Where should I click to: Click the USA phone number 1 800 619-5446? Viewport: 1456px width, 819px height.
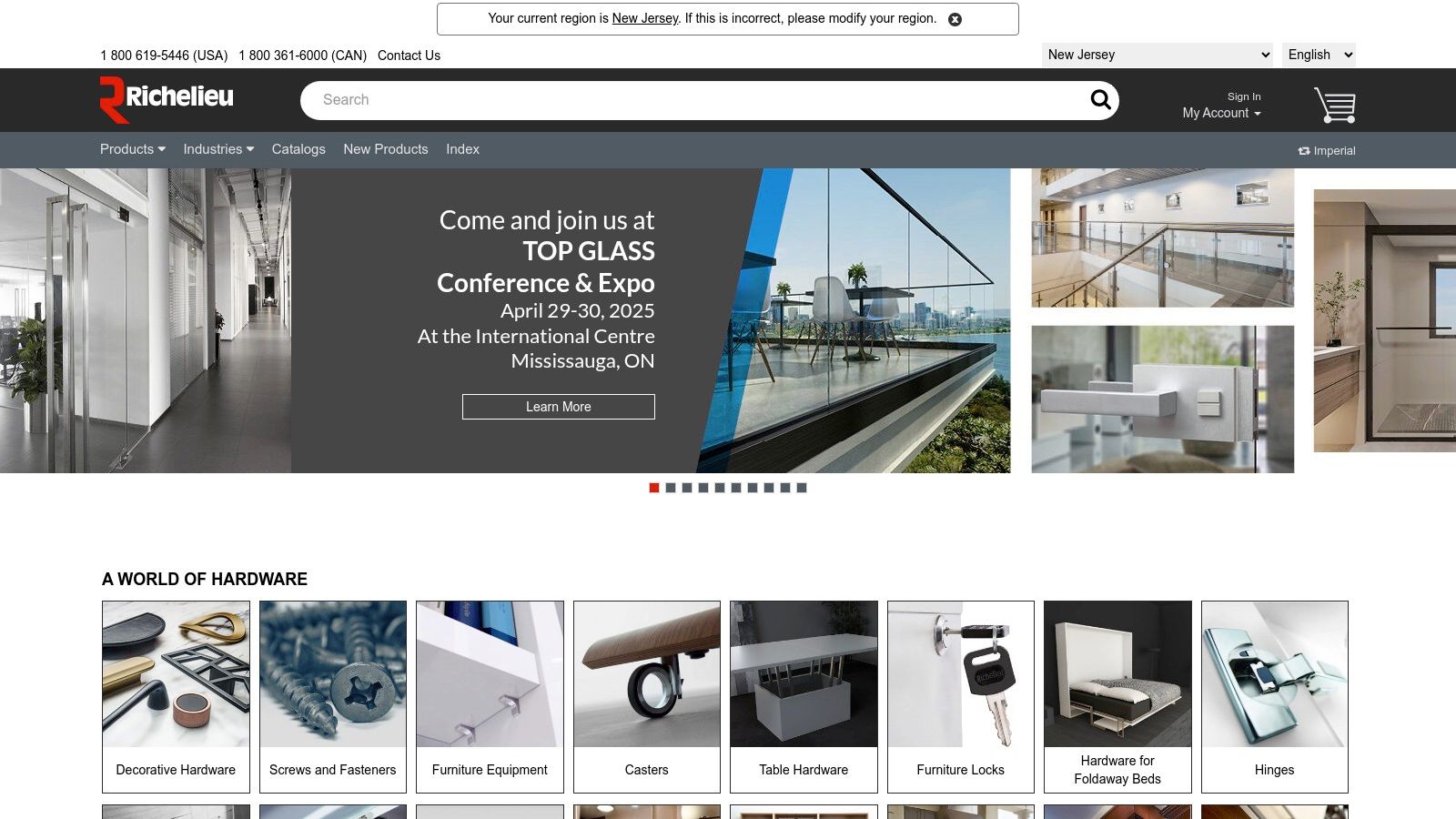(x=164, y=56)
